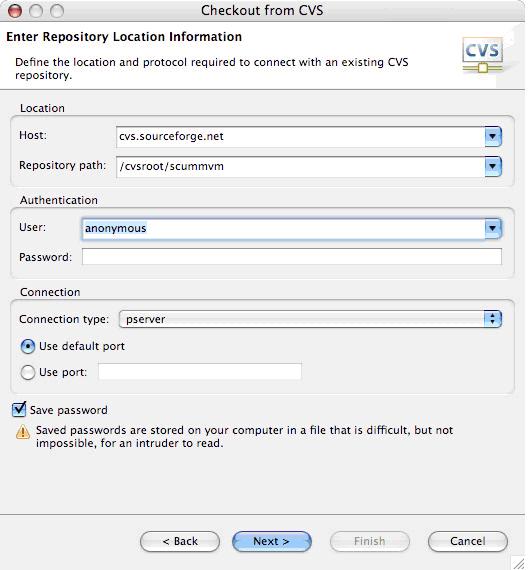528x570 pixels.
Task: Click the yellow warning triangle icon
Action: coord(23,432)
